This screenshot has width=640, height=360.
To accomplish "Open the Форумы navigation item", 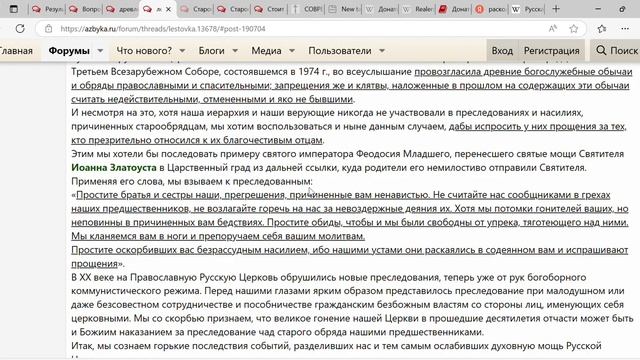I will coord(69,51).
